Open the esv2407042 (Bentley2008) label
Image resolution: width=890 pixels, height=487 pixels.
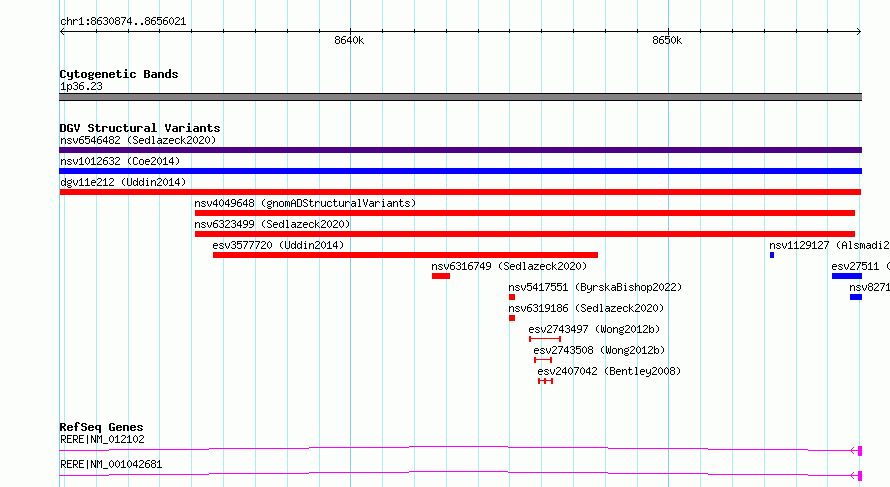[x=609, y=371]
